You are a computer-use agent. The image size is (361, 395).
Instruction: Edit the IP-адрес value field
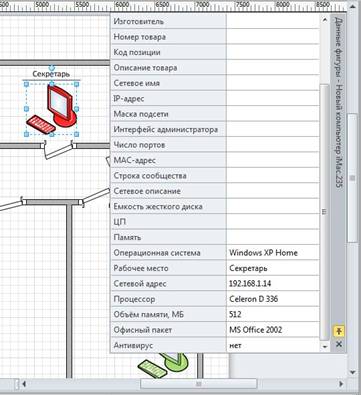[x=273, y=99]
